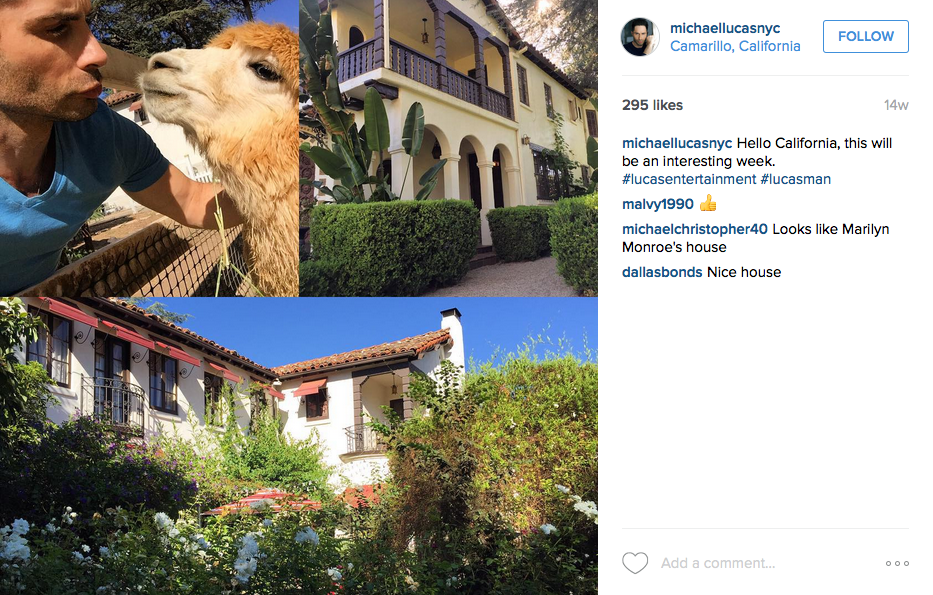
Task: Open the #lucasentertainment hashtag
Action: [x=689, y=179]
